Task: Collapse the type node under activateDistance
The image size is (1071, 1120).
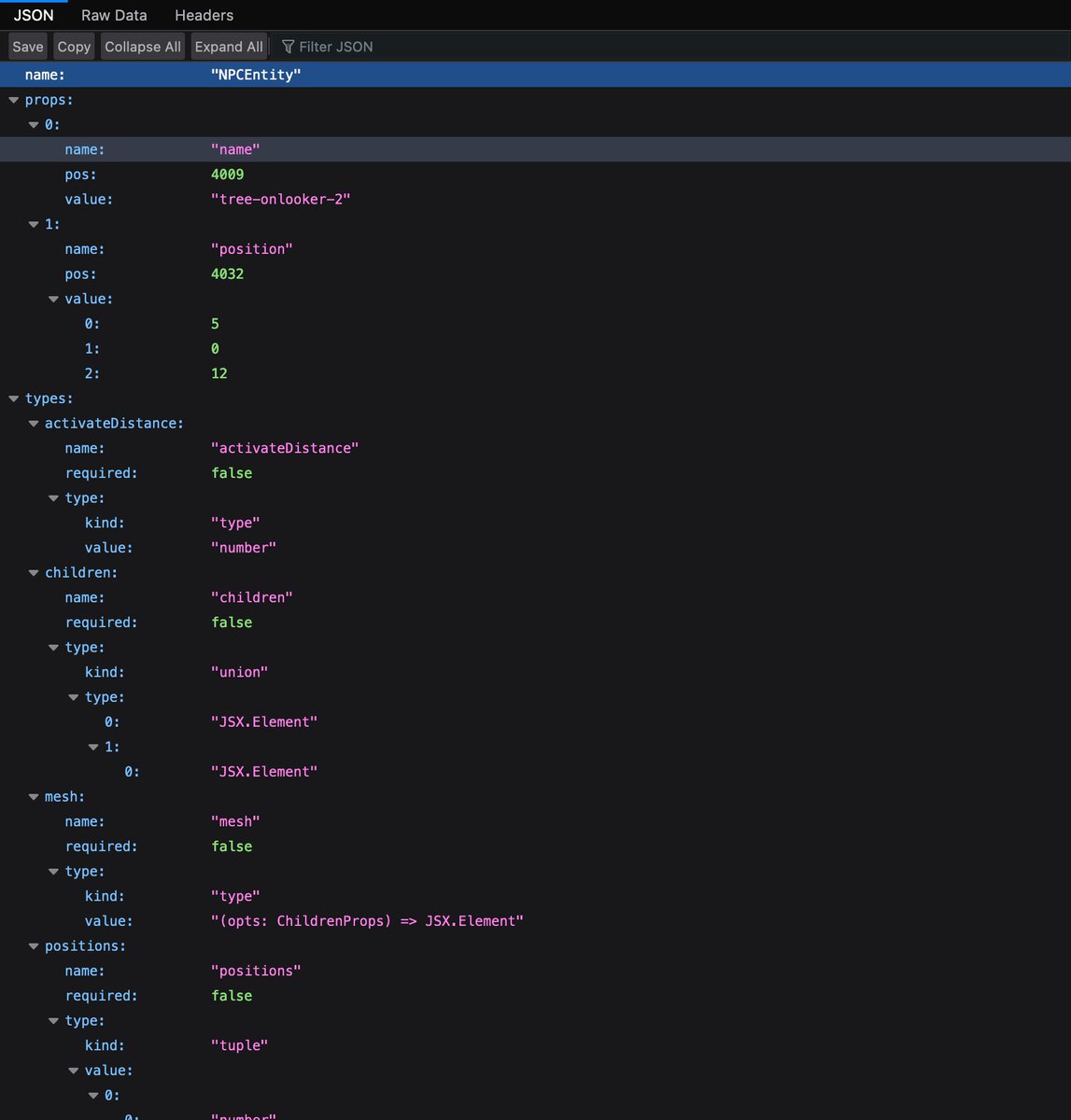Action: tap(53, 497)
